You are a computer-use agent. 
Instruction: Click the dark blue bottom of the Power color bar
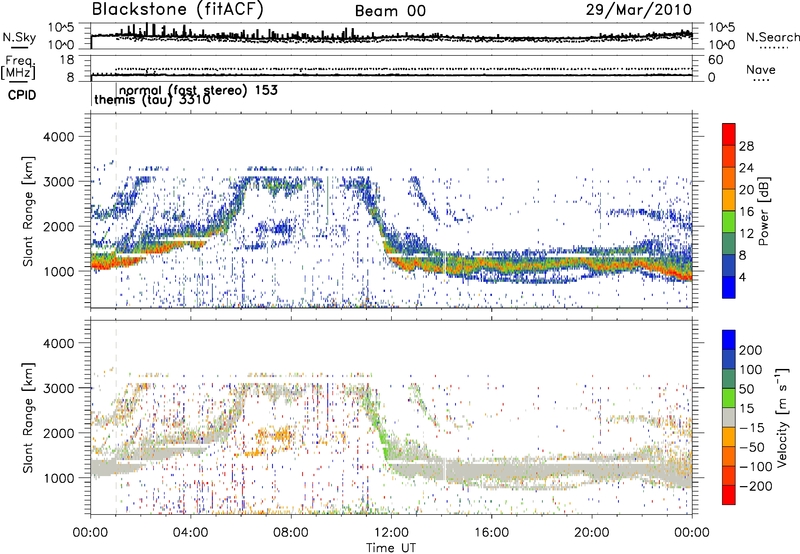click(x=729, y=287)
